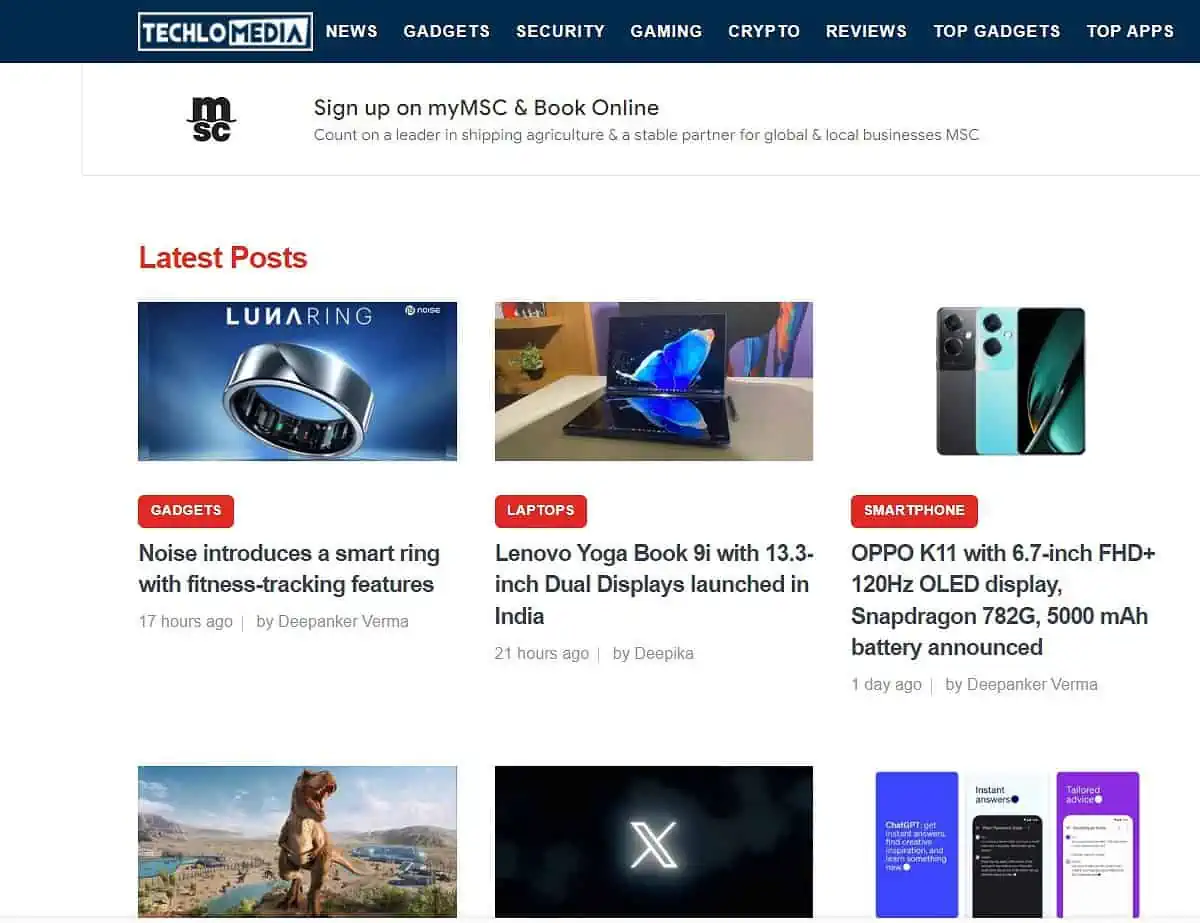Open the dinosaur game article thumbnail
The height and width of the screenshot is (923, 1200).
click(298, 842)
